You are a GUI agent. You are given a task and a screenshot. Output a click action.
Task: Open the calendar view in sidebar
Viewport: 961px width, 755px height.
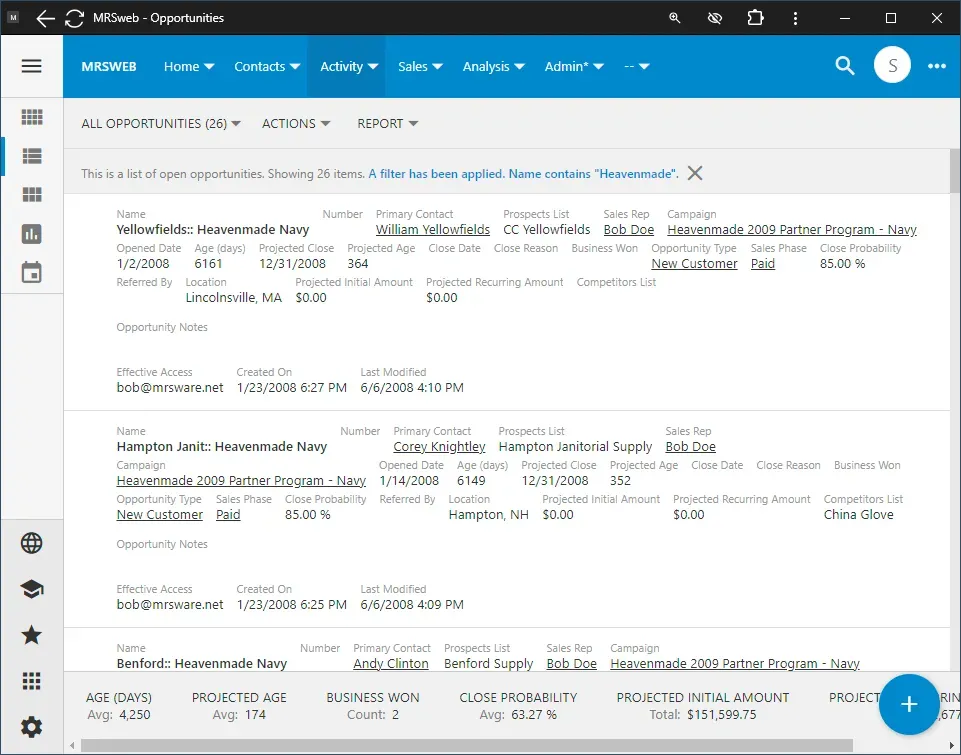point(32,273)
